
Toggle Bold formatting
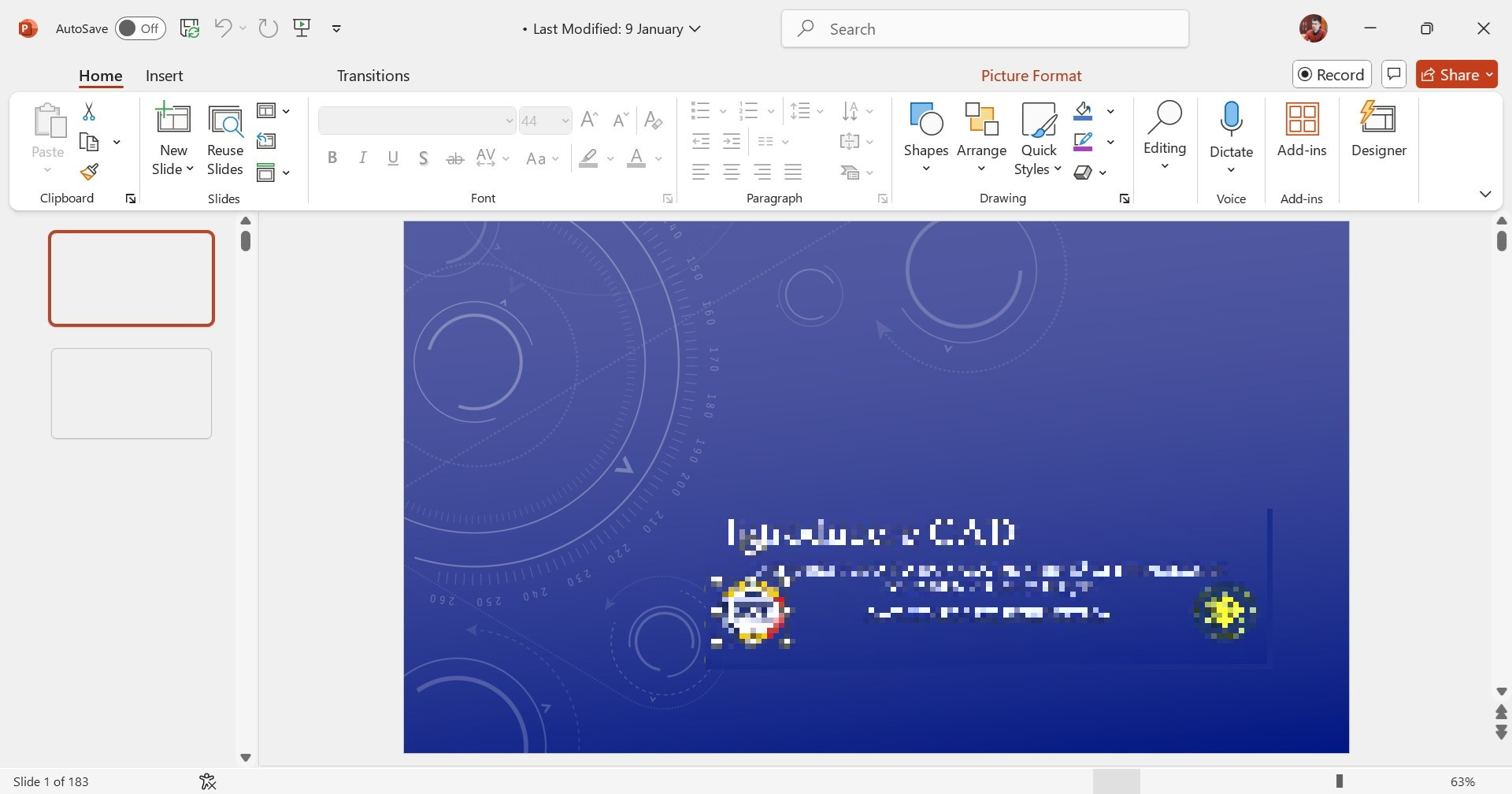coord(332,158)
